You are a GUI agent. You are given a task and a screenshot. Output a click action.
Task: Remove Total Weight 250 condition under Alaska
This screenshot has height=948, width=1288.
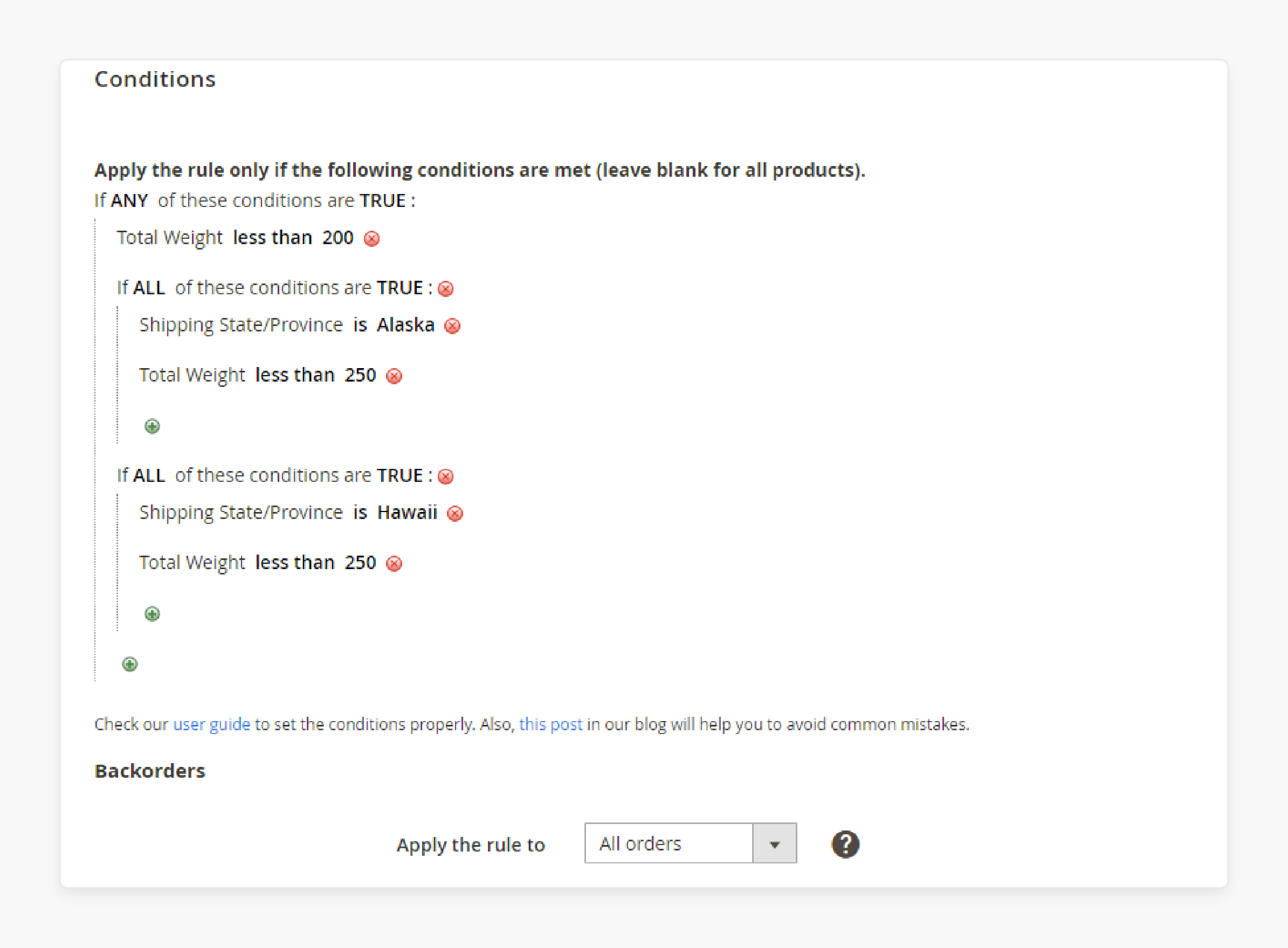click(394, 376)
